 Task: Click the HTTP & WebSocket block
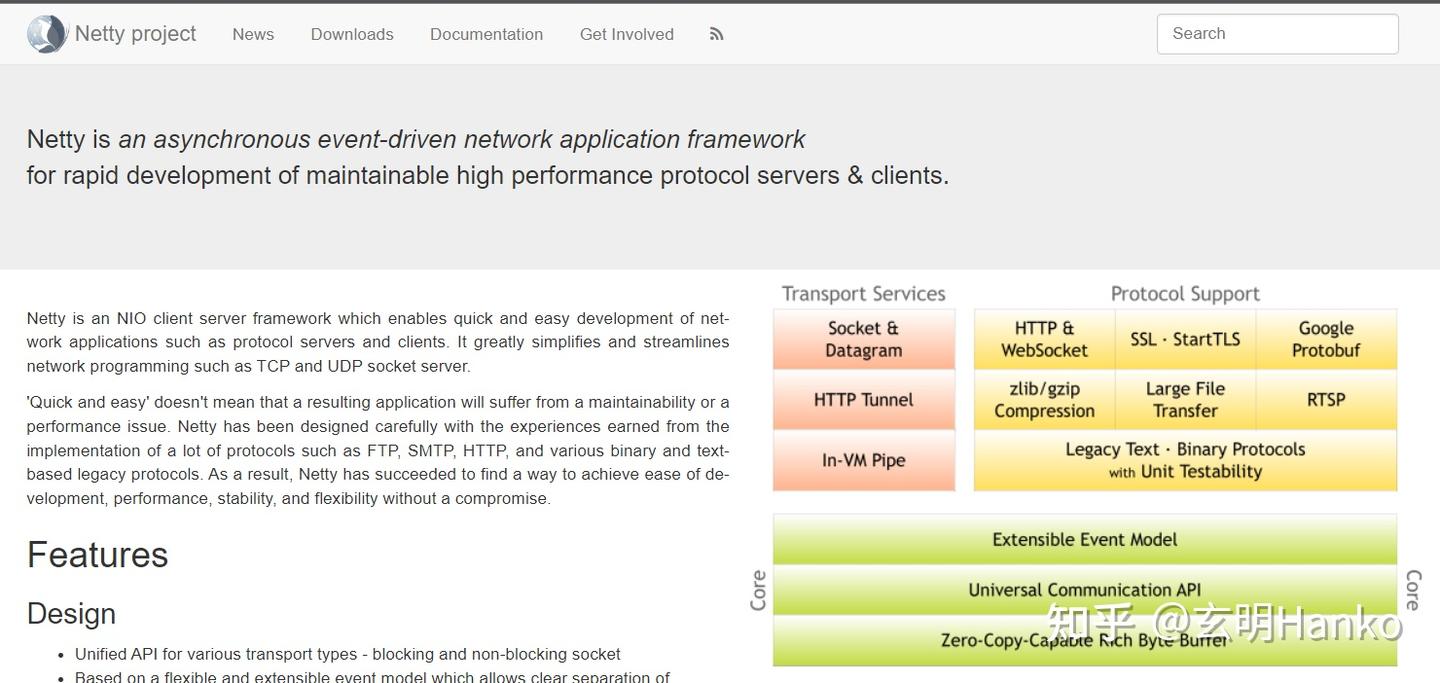(x=1043, y=340)
